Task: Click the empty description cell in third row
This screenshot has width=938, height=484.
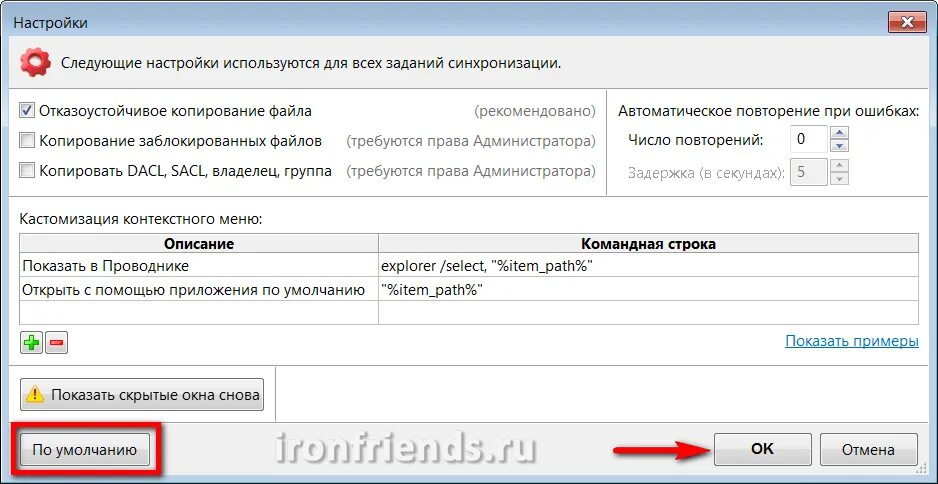Action: [199, 312]
